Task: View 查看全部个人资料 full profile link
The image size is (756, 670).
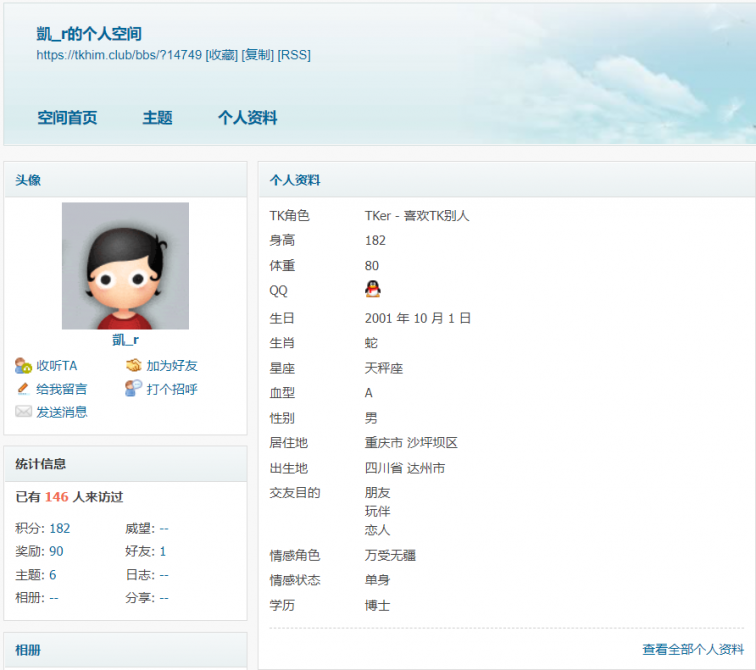Action: pos(692,649)
